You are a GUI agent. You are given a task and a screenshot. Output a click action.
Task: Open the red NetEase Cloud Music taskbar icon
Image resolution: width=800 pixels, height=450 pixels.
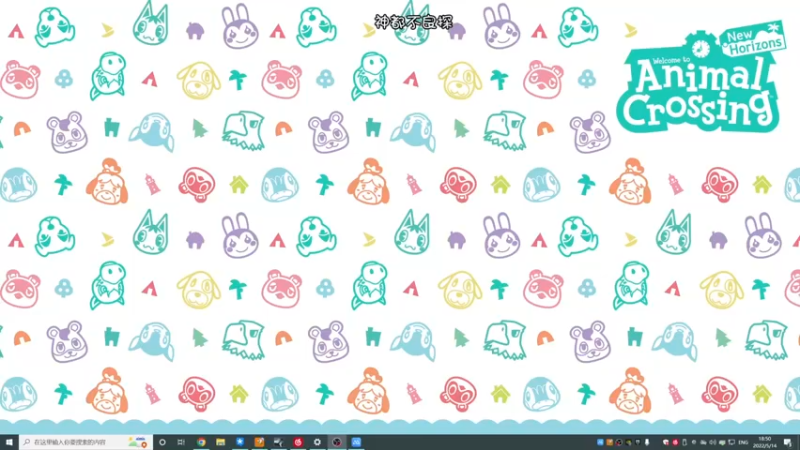pyautogui.click(x=298, y=442)
